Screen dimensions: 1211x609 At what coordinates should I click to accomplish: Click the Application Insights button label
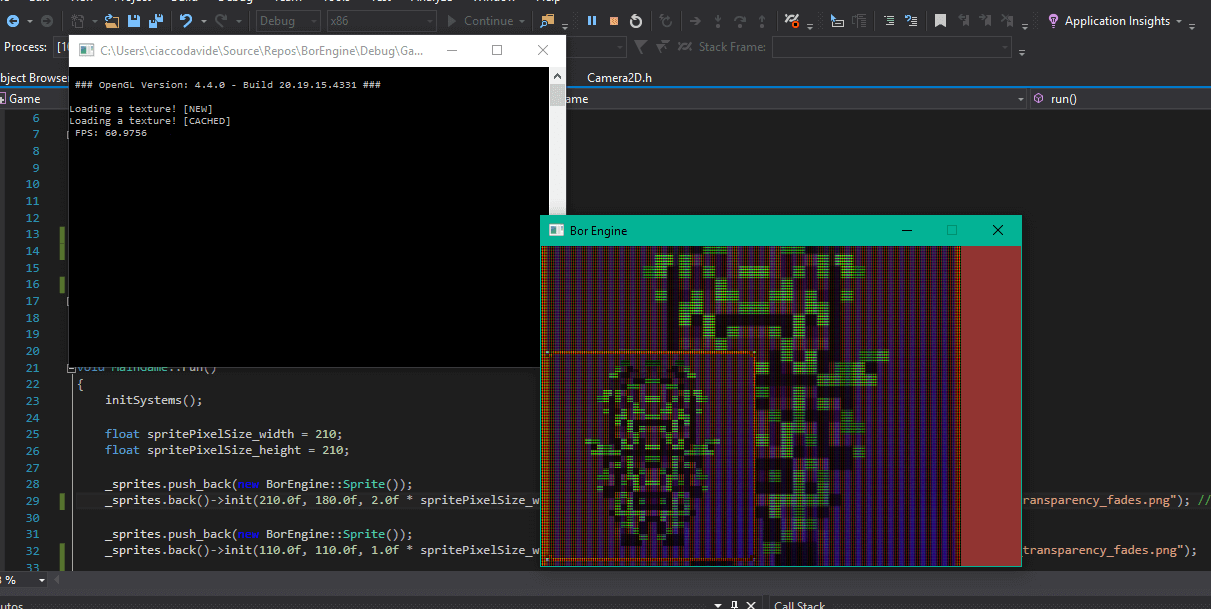pyautogui.click(x=1117, y=21)
